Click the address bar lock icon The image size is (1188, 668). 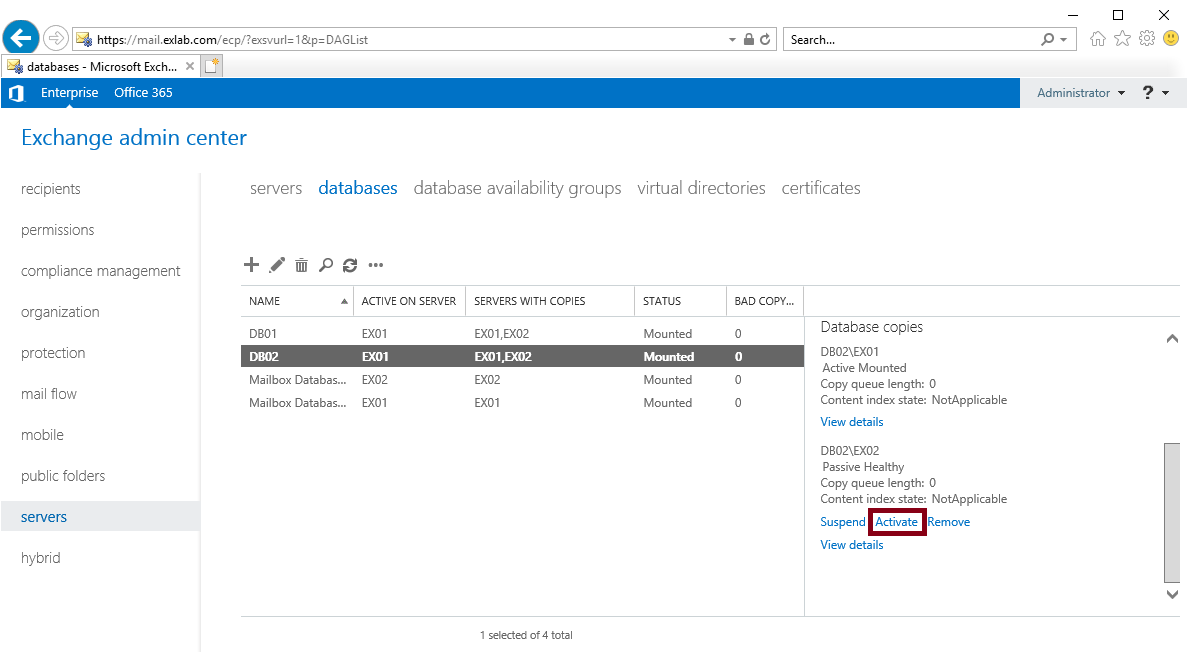(x=749, y=39)
